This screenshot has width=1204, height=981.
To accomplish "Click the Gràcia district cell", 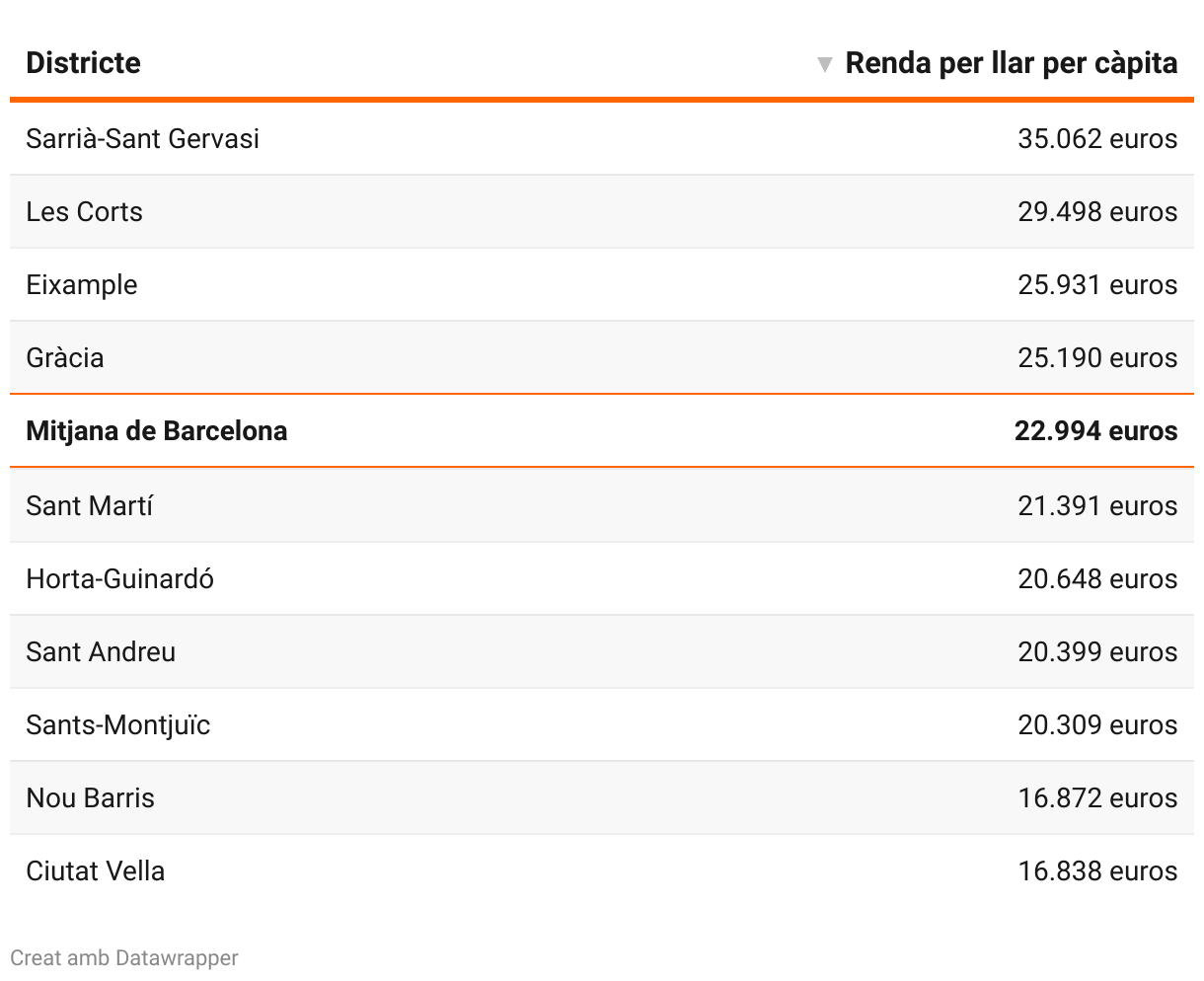I will coord(65,357).
